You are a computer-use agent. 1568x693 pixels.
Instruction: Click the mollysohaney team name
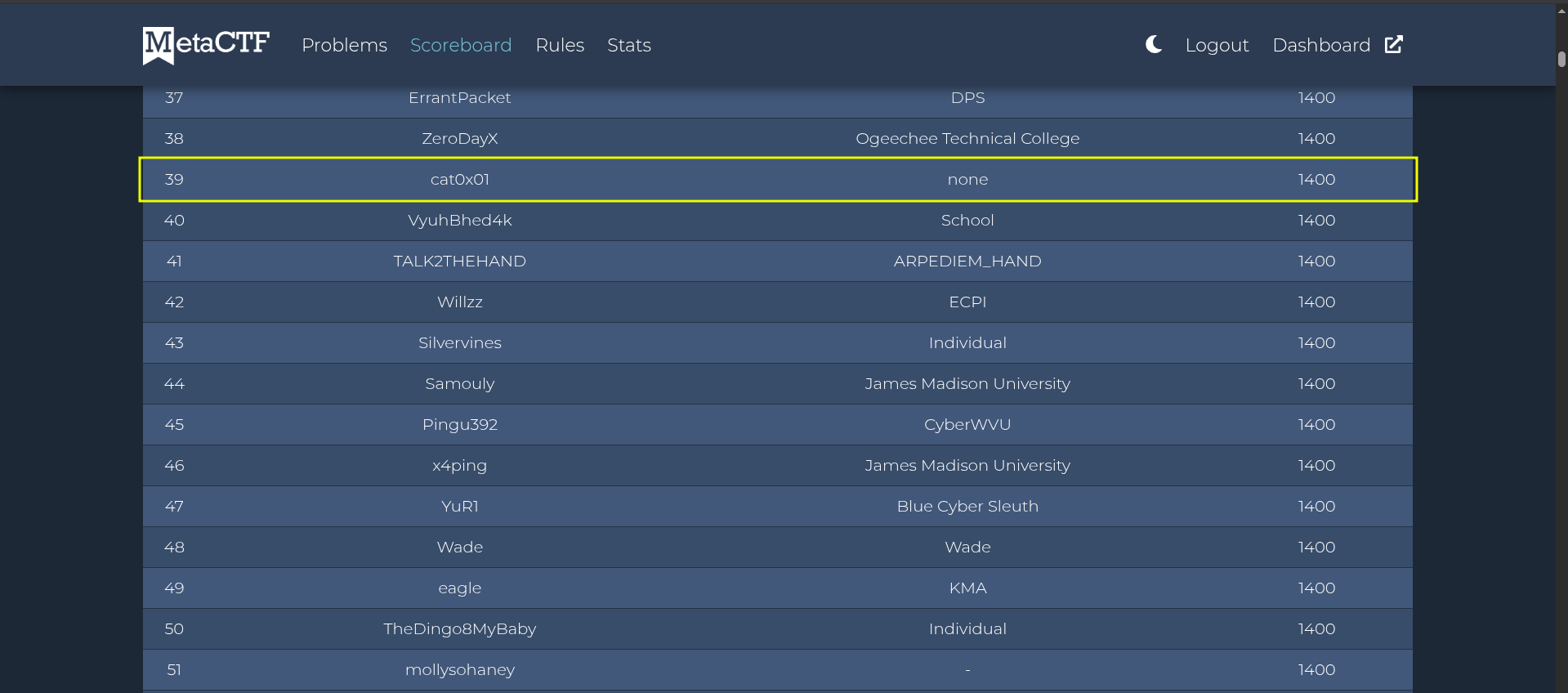click(x=460, y=670)
